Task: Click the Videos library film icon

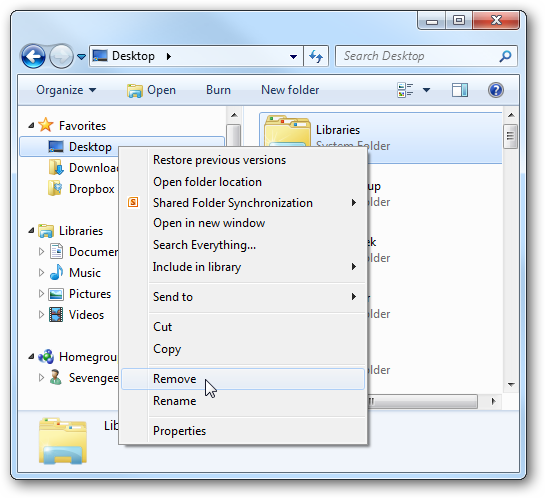Action: tap(56, 315)
